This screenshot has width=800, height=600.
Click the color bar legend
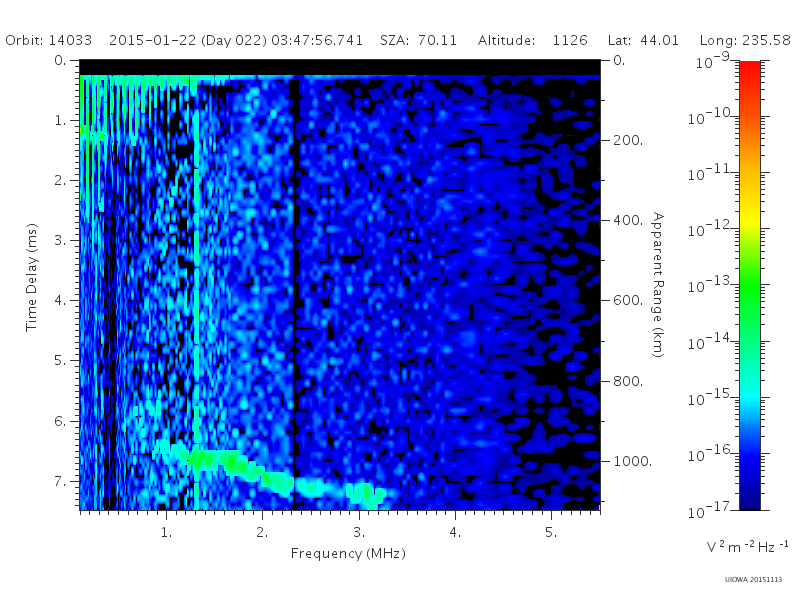(750, 285)
